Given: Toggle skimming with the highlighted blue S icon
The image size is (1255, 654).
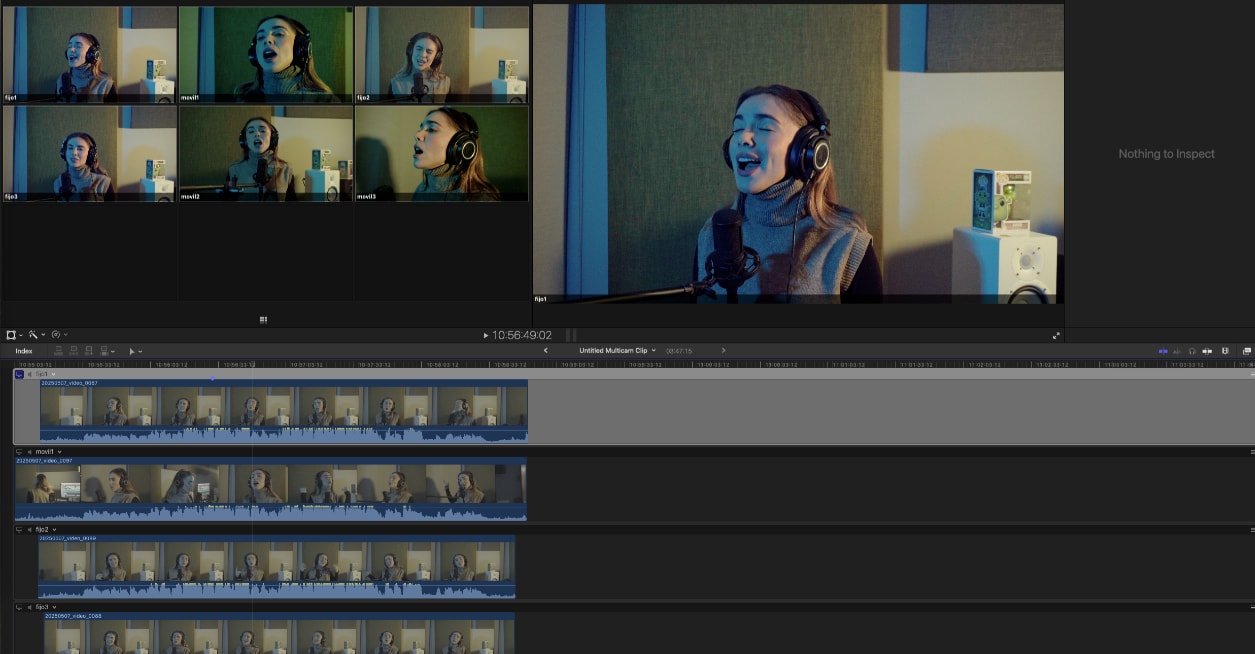Looking at the screenshot, I should pyautogui.click(x=1162, y=351).
